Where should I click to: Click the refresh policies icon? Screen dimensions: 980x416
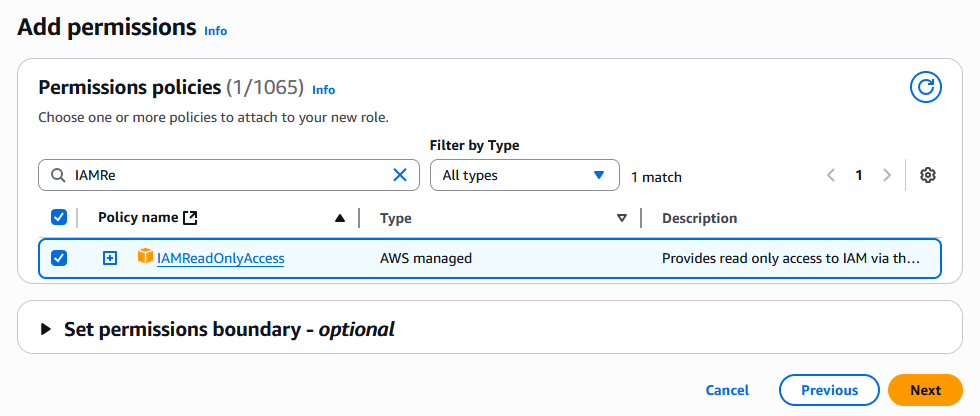[926, 88]
